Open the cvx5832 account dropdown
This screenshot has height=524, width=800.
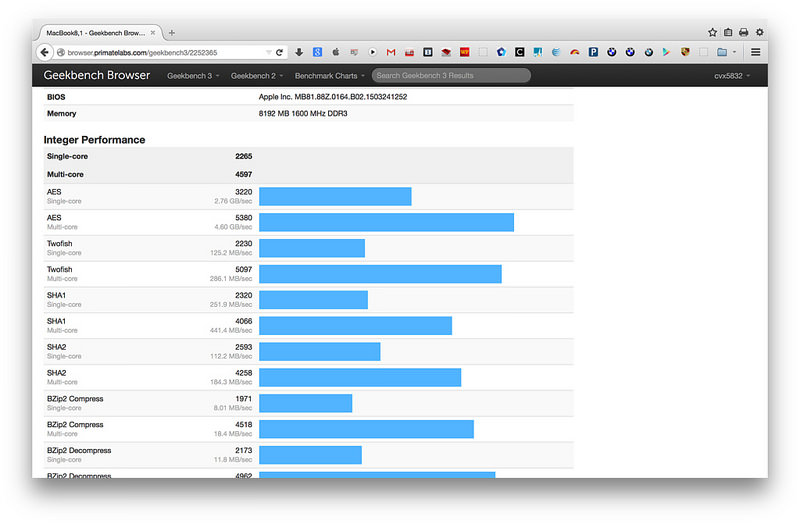732,76
